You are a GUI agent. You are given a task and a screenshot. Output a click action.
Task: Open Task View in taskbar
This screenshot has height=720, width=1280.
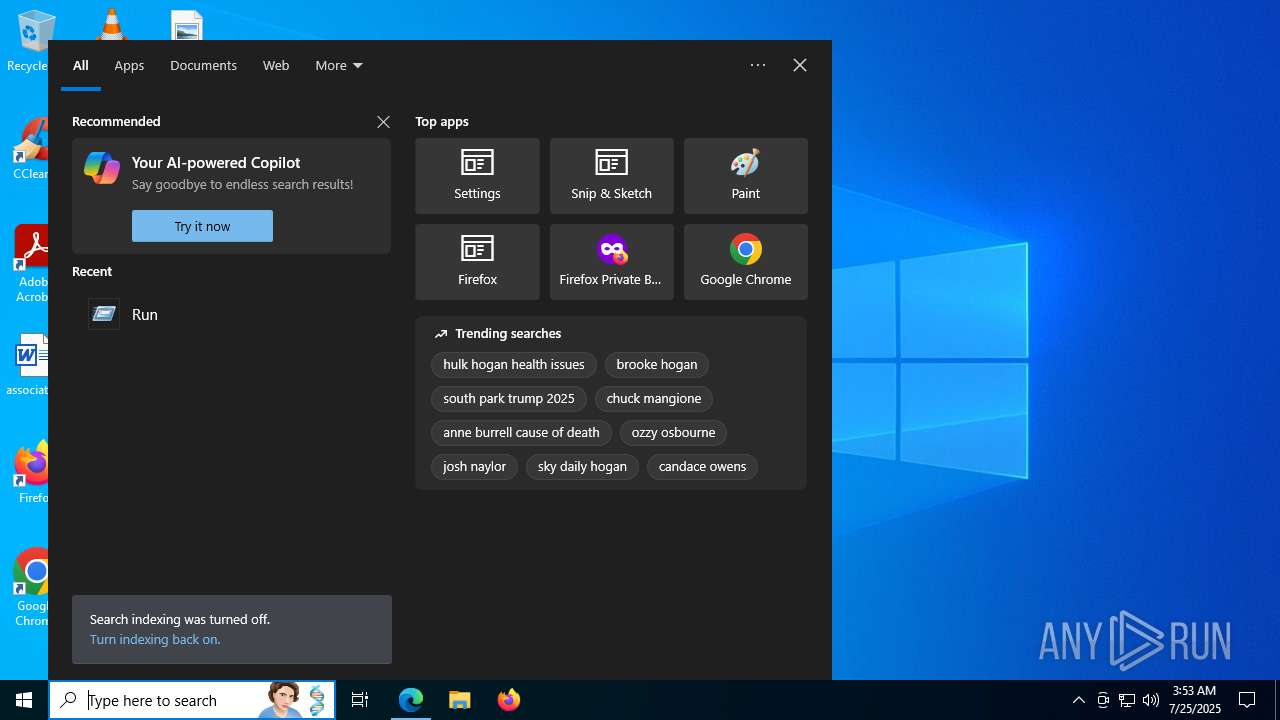point(360,700)
